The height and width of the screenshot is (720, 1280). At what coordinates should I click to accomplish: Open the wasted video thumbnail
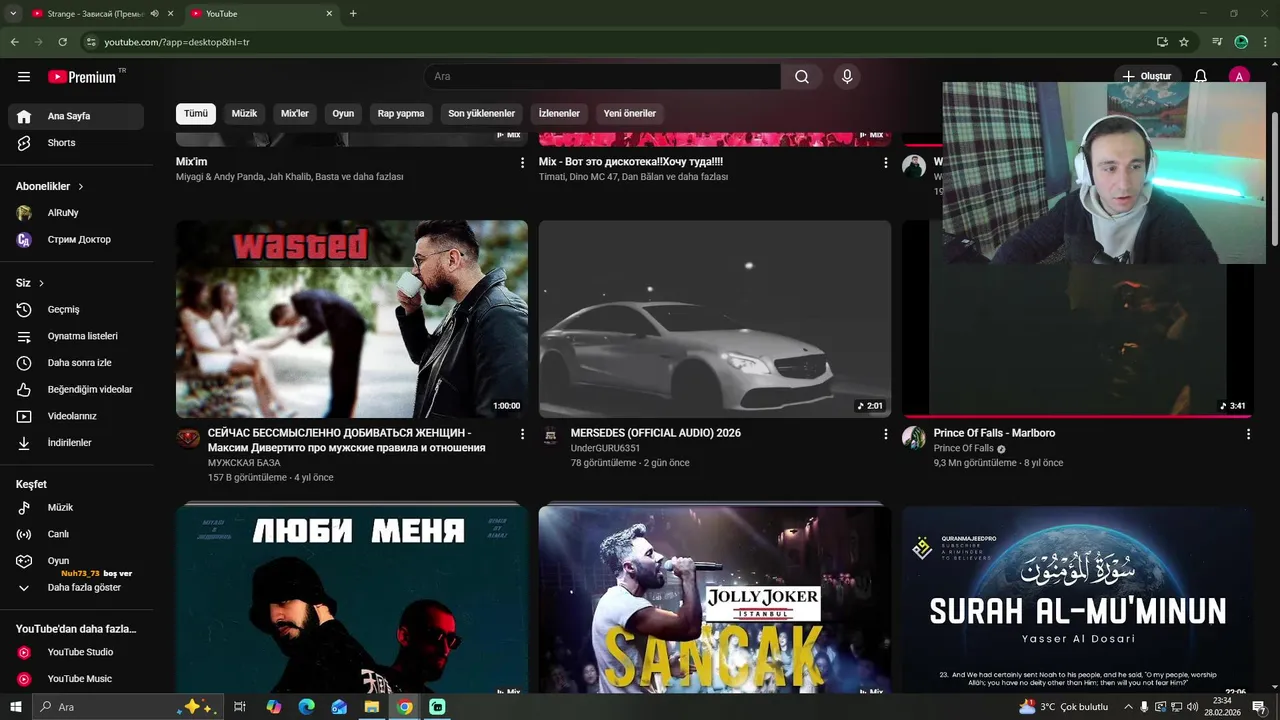click(x=352, y=319)
